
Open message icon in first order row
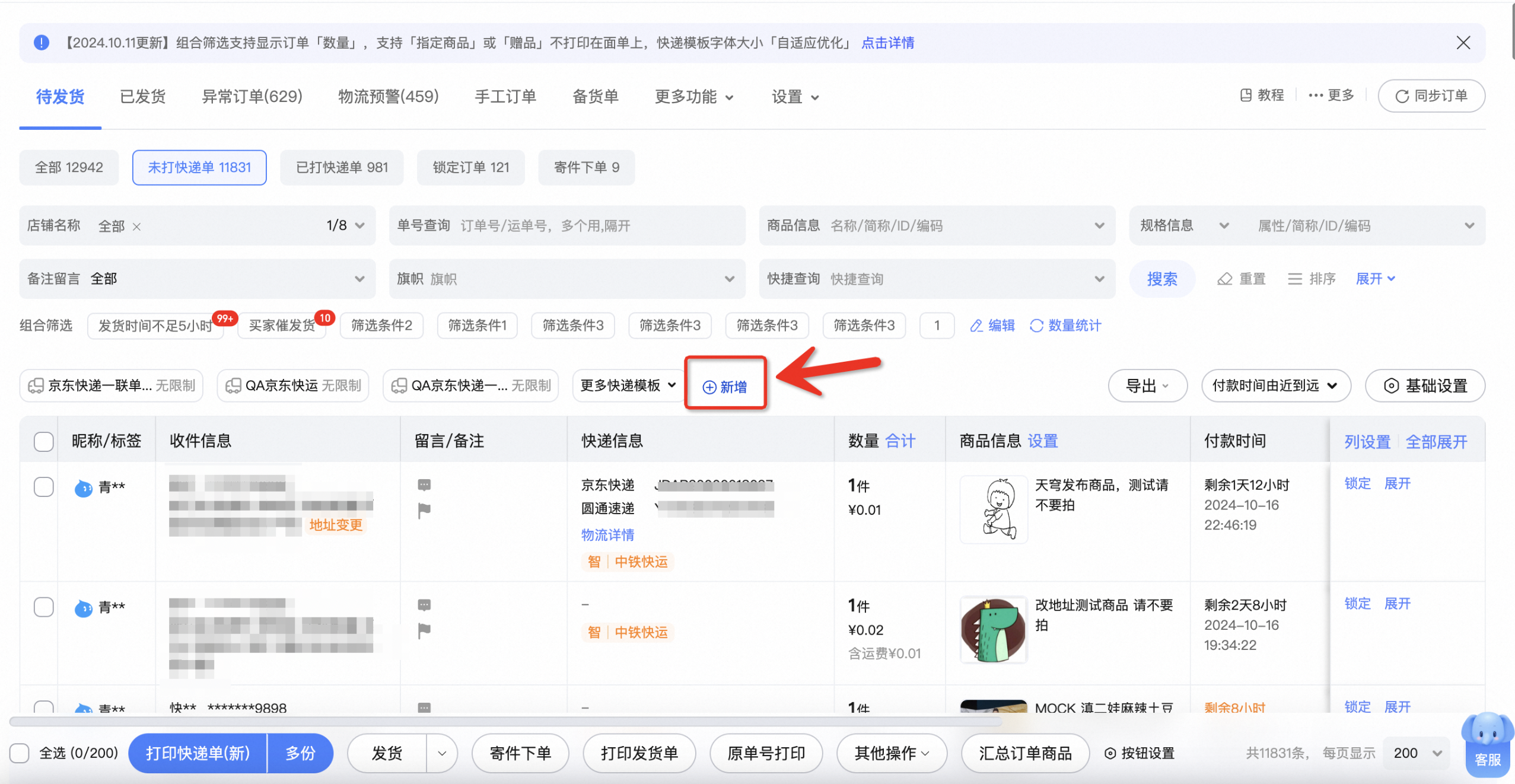coord(424,485)
